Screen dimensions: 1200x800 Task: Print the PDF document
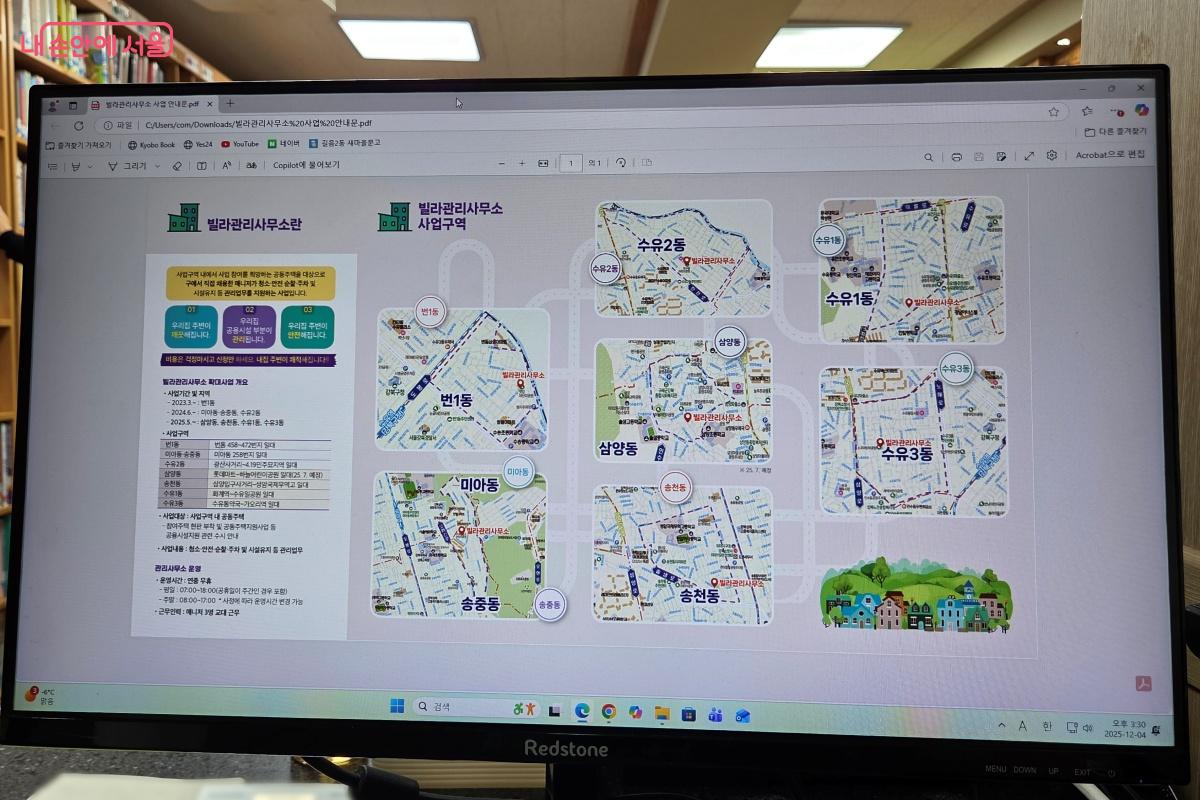(956, 157)
